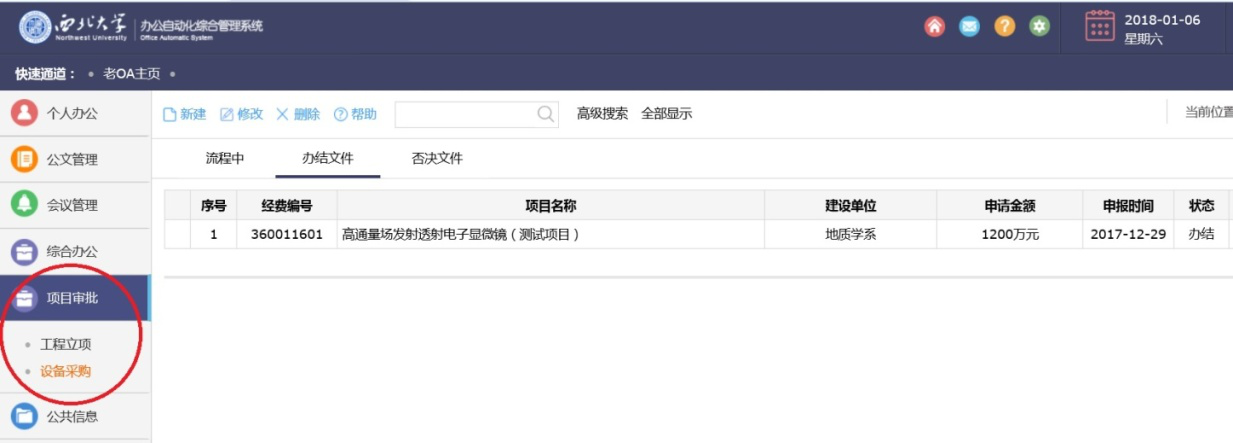The image size is (1233, 443).
Task: Click the 帮助 help toolbar button
Action: pyautogui.click(x=355, y=114)
